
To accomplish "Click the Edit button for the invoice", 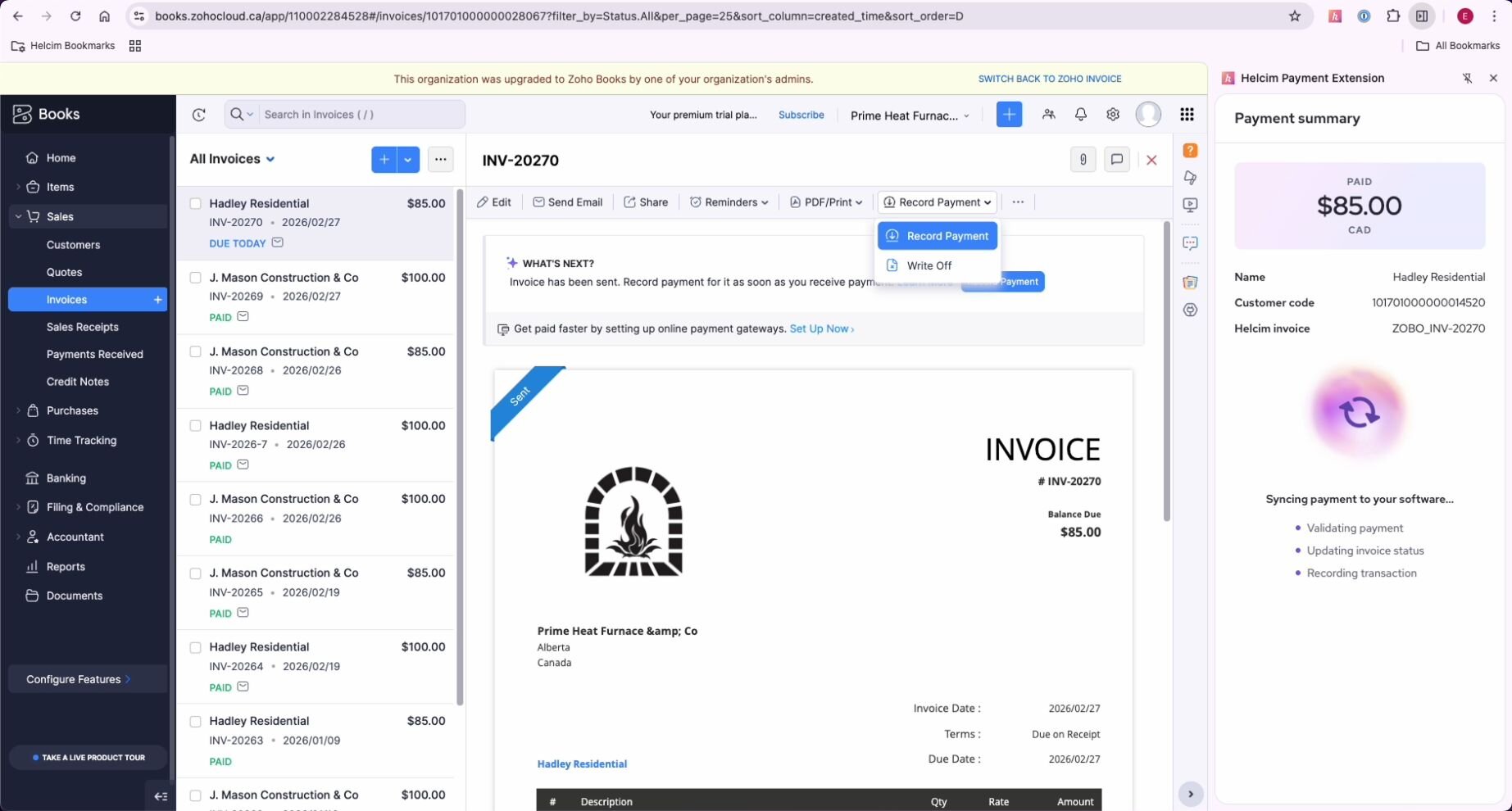I will click(494, 202).
